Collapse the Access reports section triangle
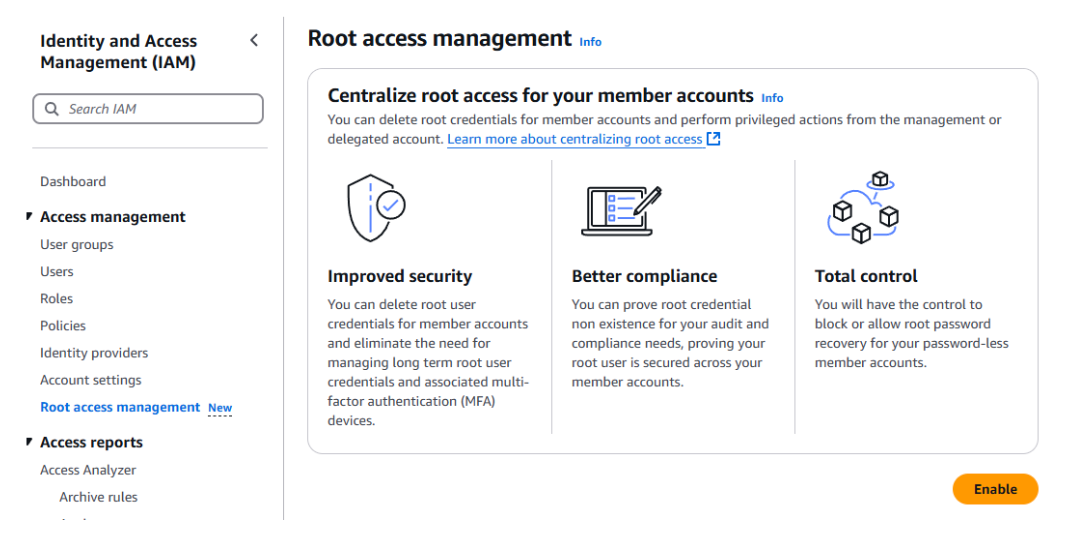This screenshot has width=1073, height=556. [29, 442]
